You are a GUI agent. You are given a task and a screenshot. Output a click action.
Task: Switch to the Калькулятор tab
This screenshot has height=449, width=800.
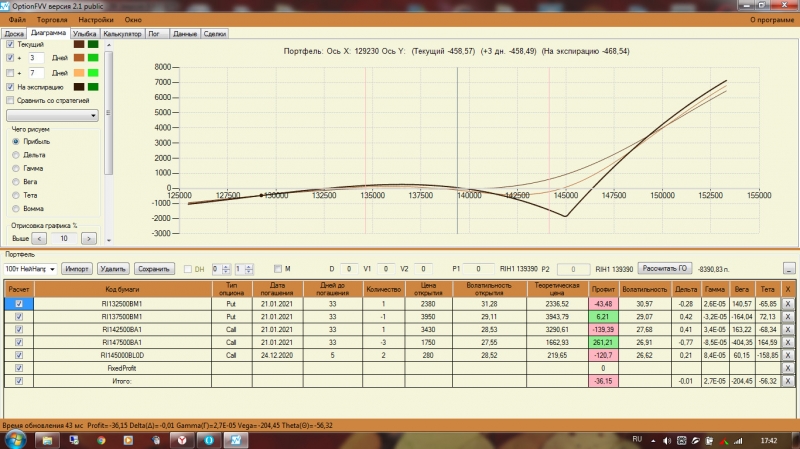(x=122, y=34)
